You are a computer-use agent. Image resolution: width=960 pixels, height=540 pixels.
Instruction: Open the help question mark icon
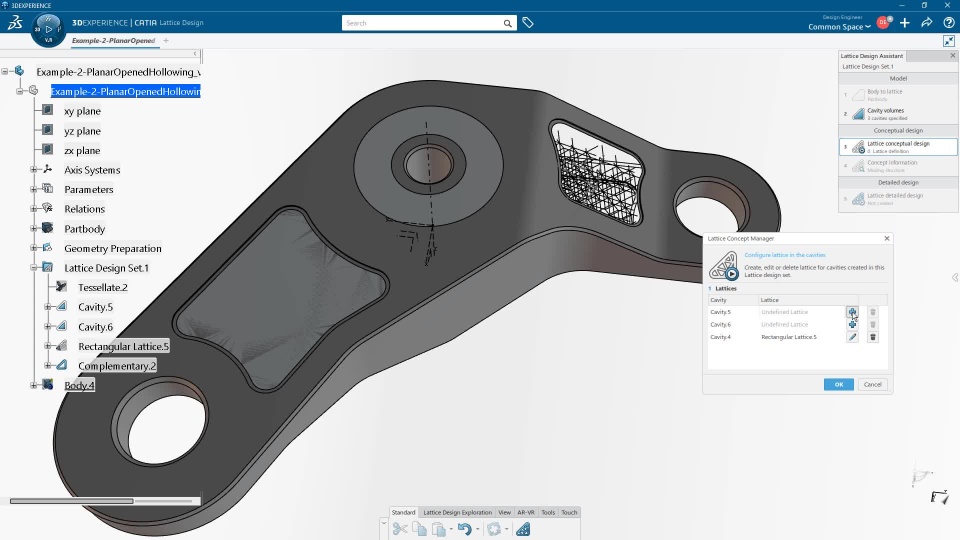tap(948, 23)
